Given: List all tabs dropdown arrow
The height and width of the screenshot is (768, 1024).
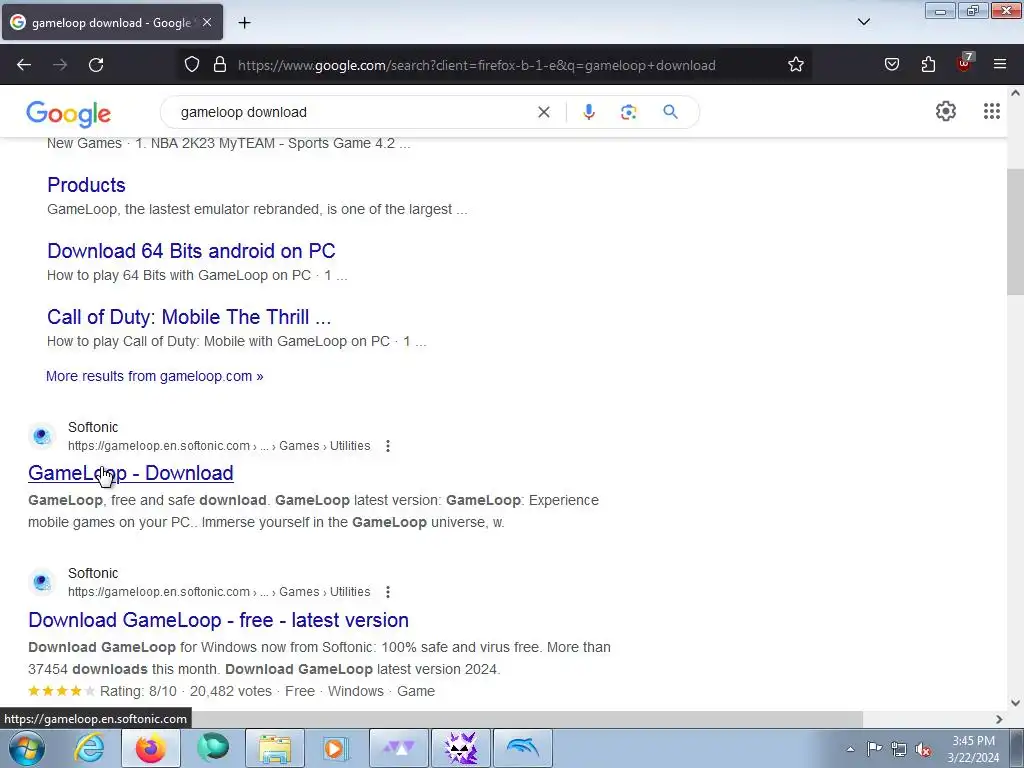Looking at the screenshot, I should pyautogui.click(x=864, y=22).
